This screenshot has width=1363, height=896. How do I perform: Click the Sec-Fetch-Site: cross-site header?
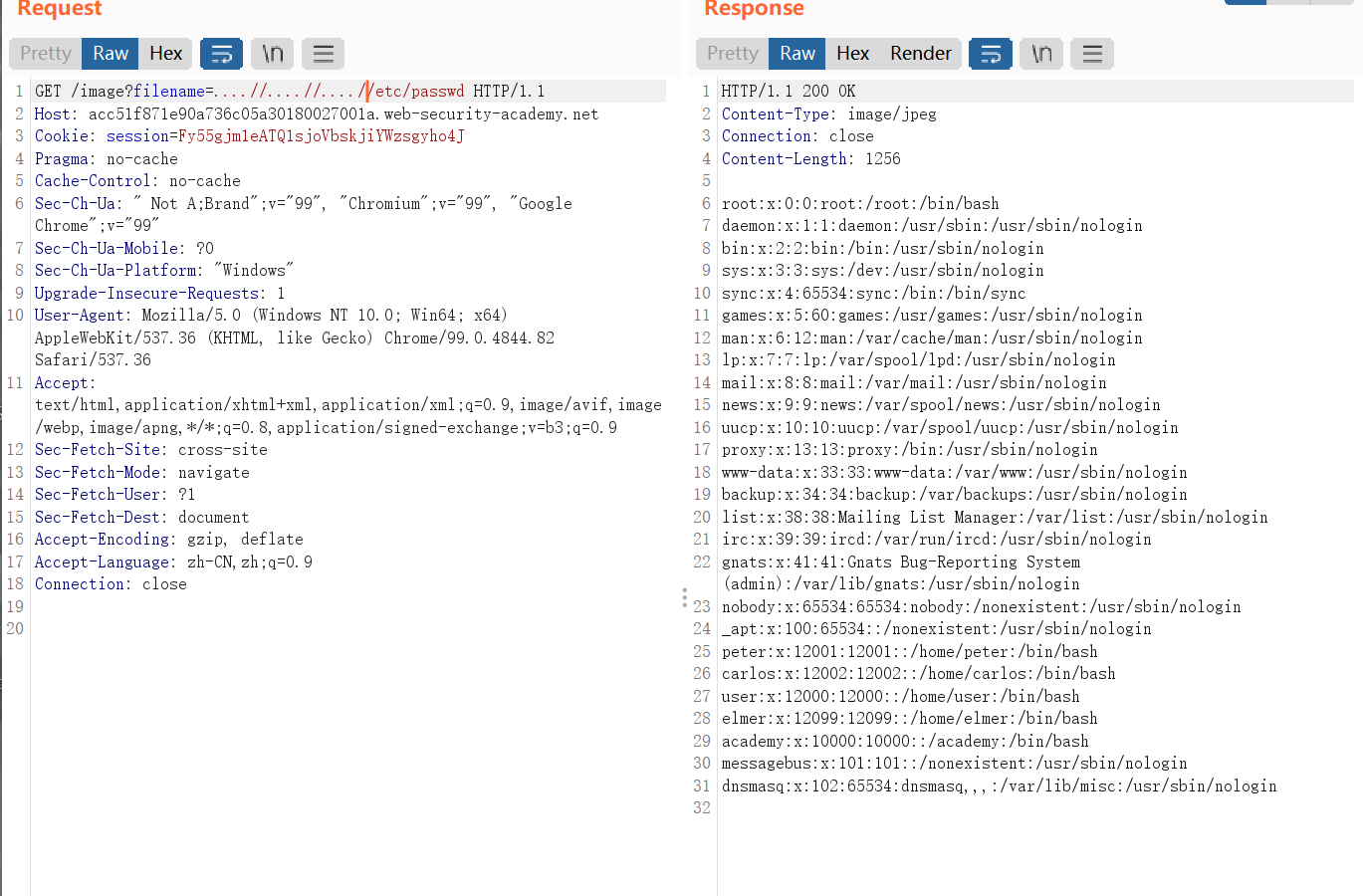(x=151, y=450)
